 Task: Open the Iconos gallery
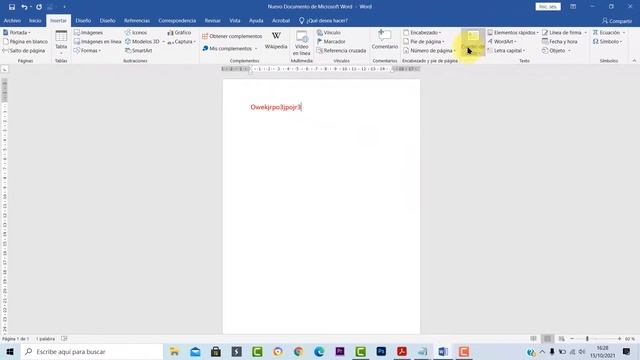[136, 32]
